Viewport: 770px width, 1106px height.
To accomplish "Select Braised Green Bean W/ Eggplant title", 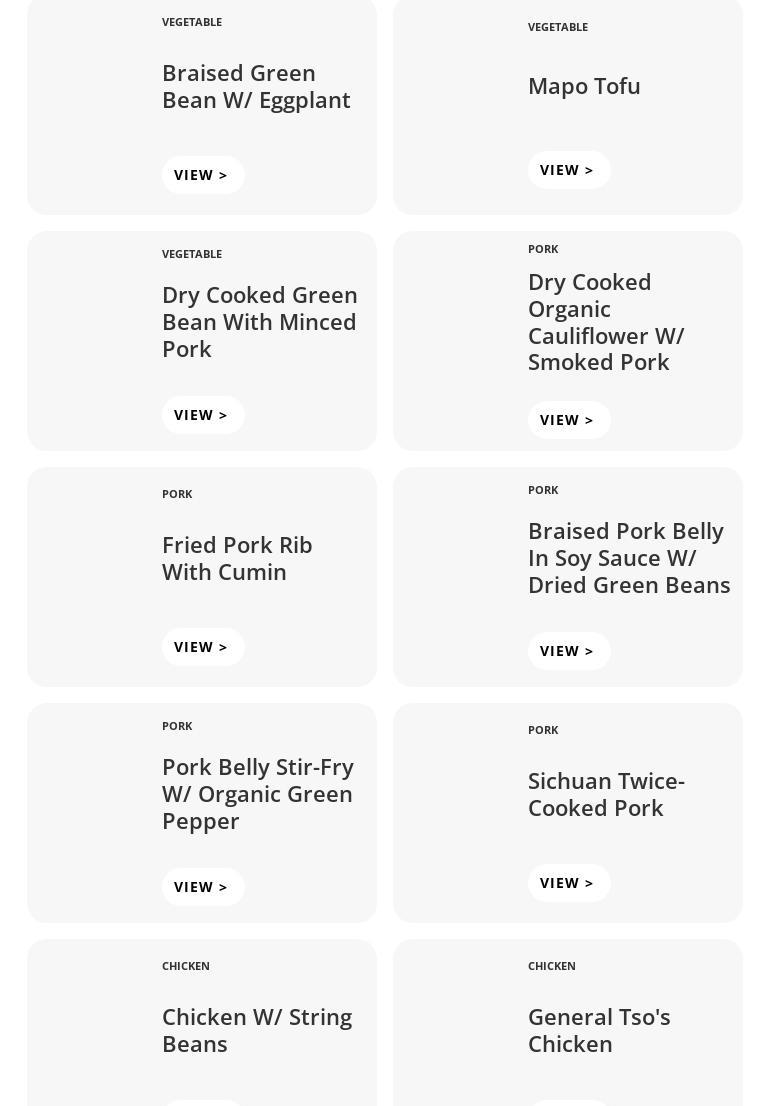I will [256, 86].
